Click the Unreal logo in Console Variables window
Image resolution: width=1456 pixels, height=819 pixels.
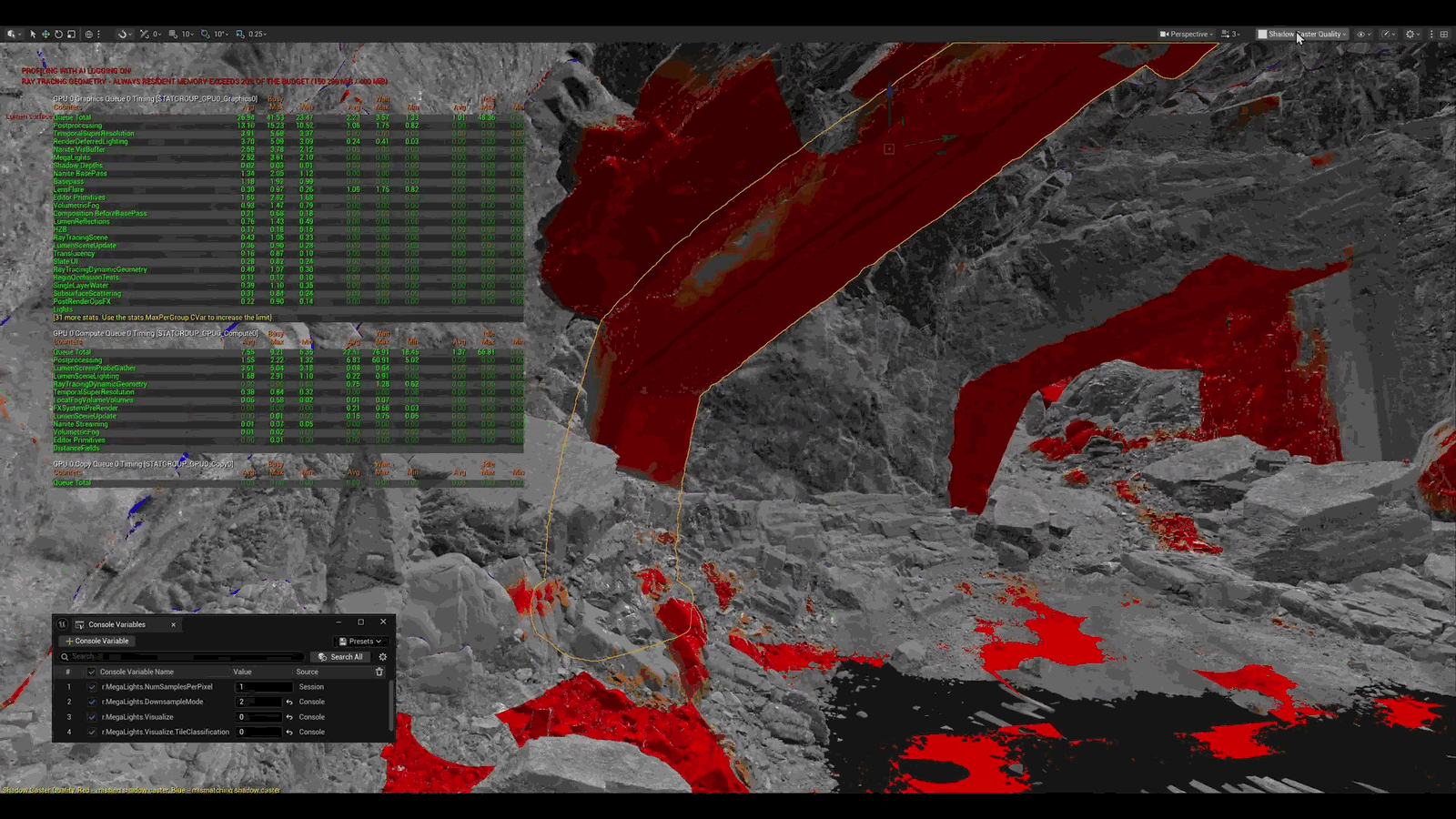coord(62,624)
